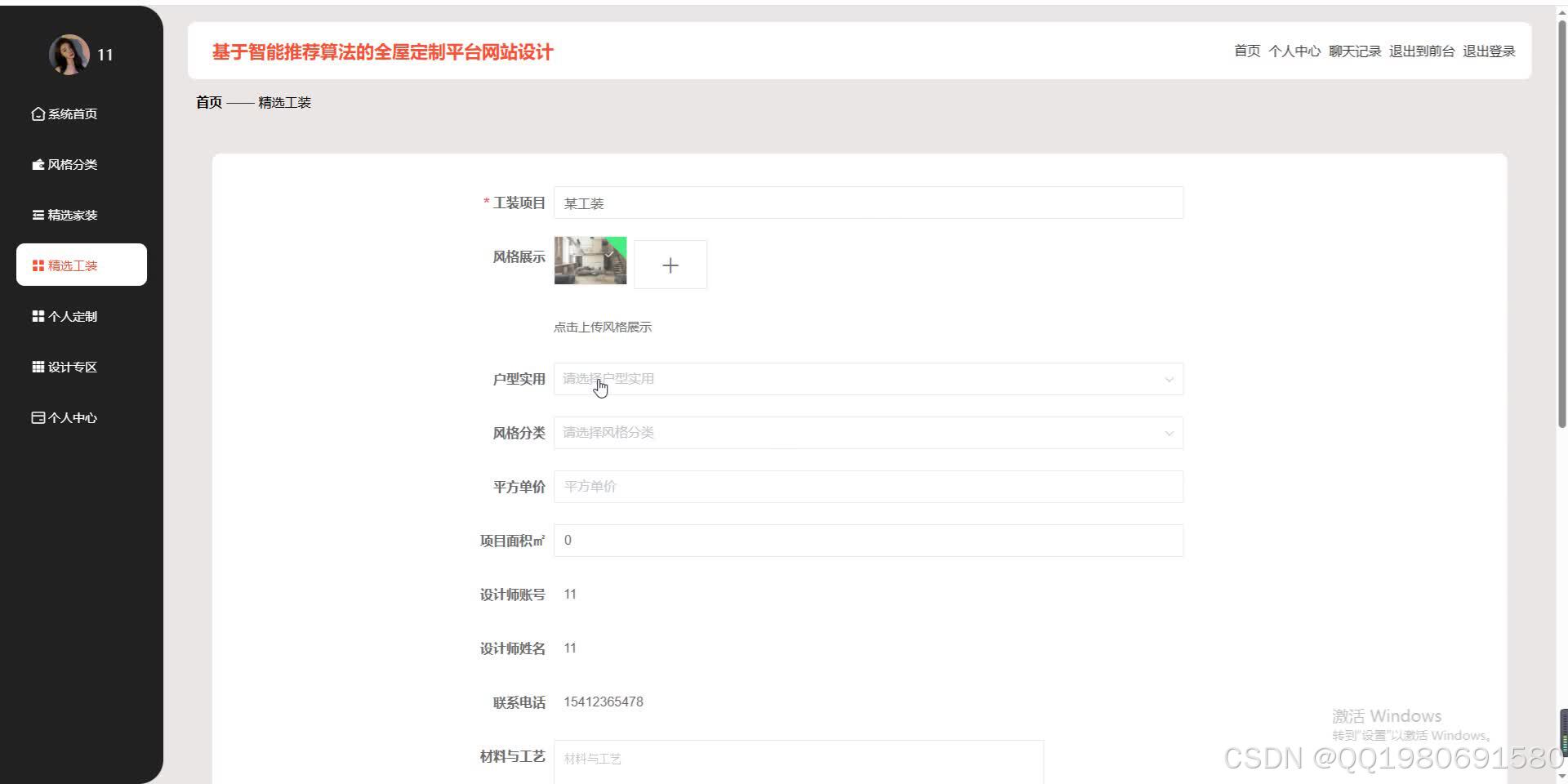Select the 精选工装 sidebar menu item
Viewport: 1568px width, 784px height.
point(81,265)
